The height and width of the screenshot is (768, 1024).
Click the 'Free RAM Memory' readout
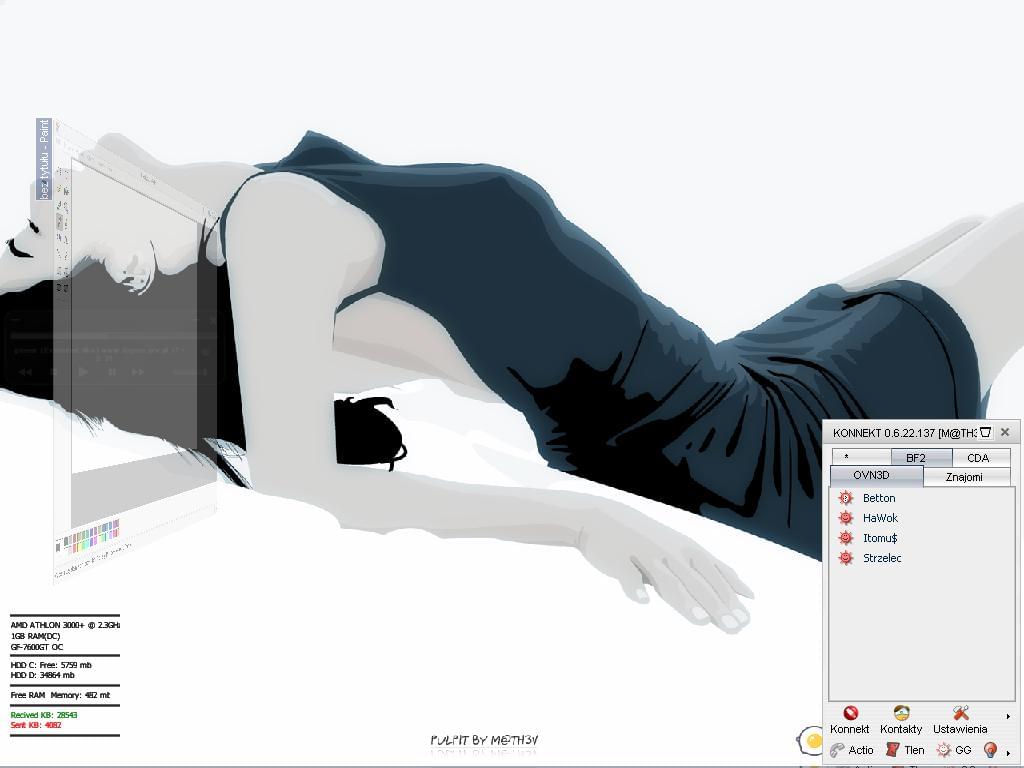(x=60, y=695)
